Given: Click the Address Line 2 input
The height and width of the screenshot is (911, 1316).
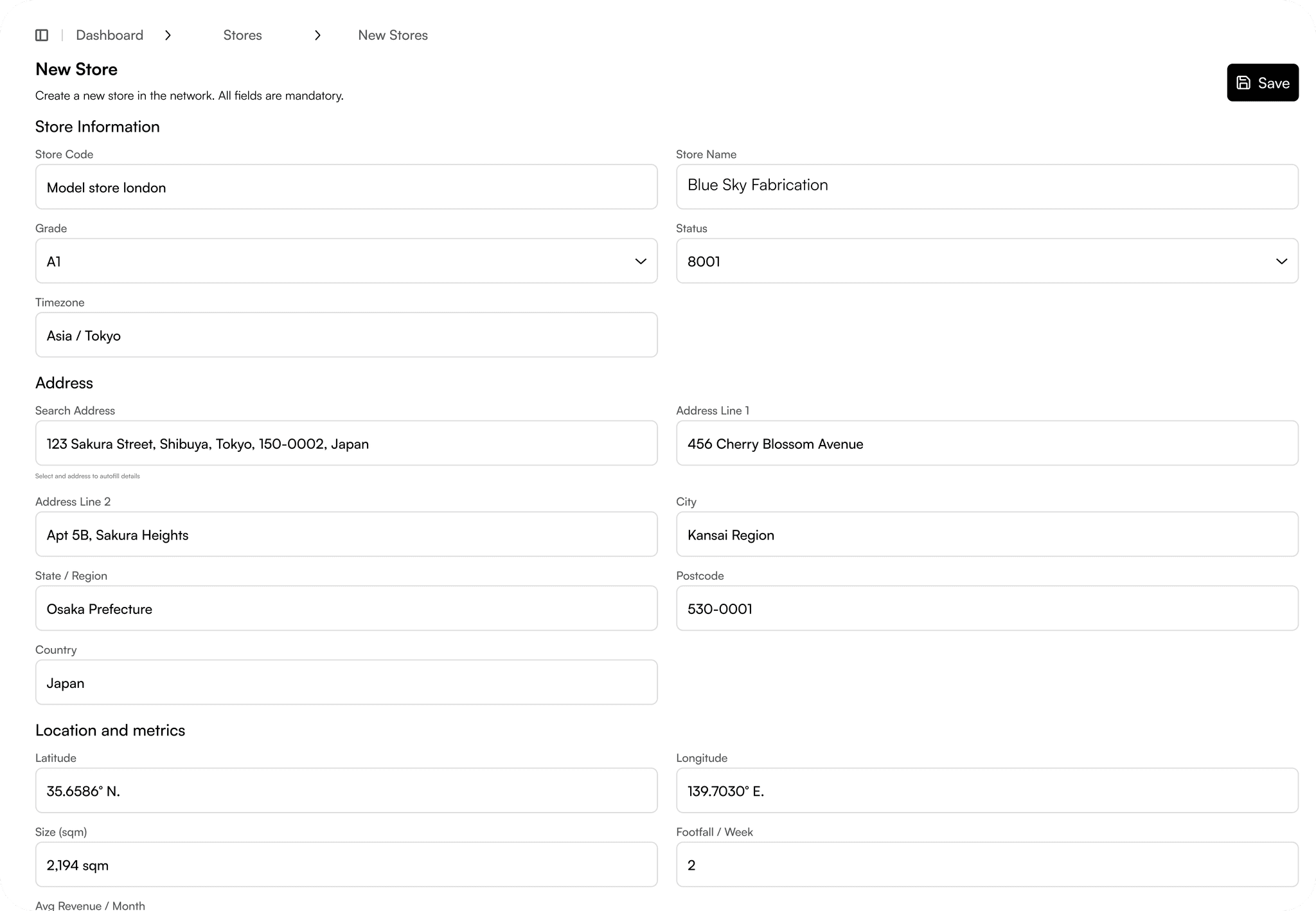Looking at the screenshot, I should 346,535.
